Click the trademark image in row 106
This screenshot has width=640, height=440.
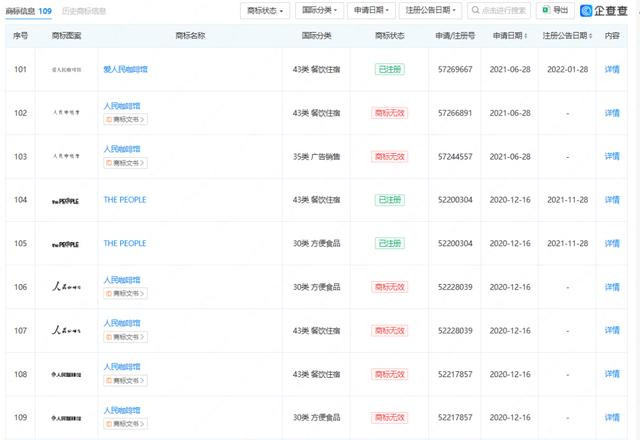tap(68, 287)
